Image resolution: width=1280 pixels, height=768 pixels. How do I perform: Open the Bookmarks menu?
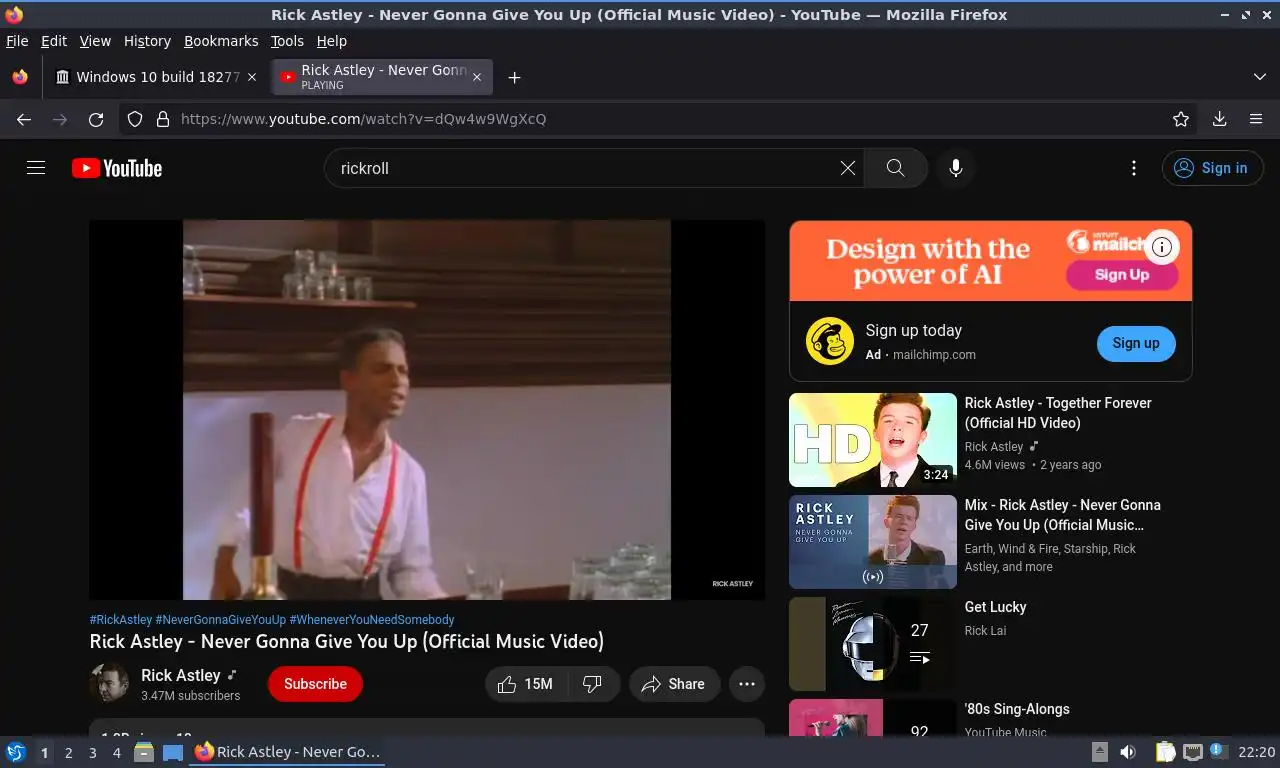click(221, 41)
